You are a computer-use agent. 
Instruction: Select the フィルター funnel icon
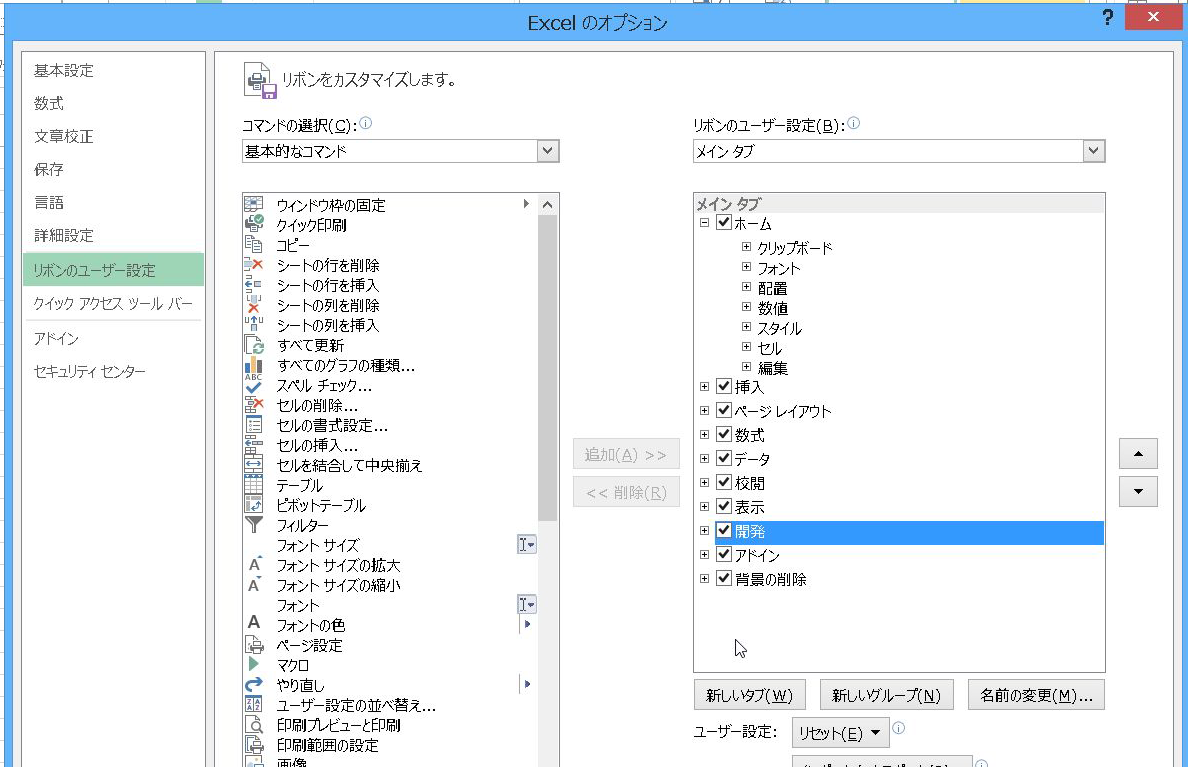[253, 524]
